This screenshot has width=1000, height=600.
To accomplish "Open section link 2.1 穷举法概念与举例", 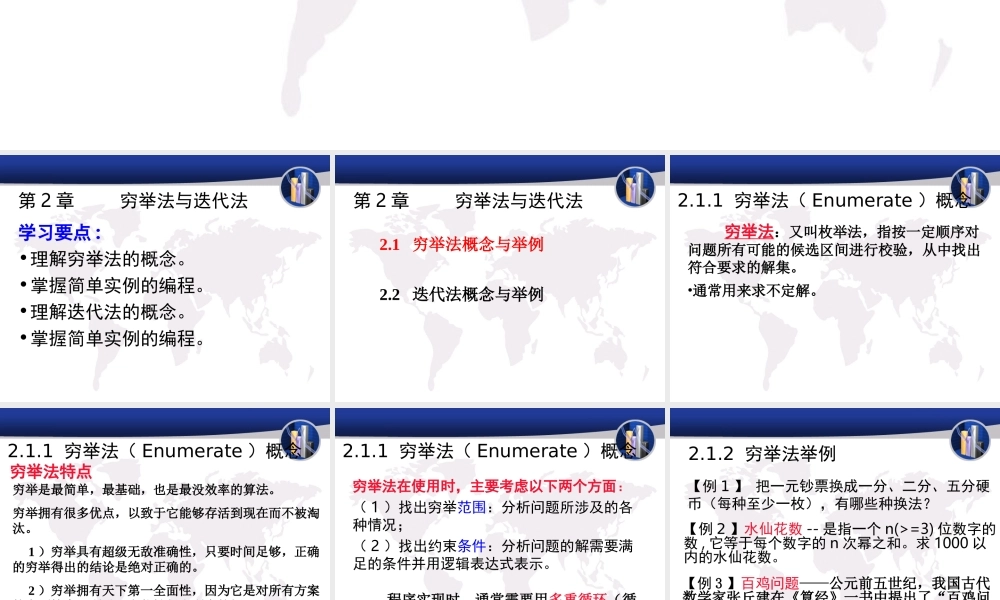I will 464,245.
